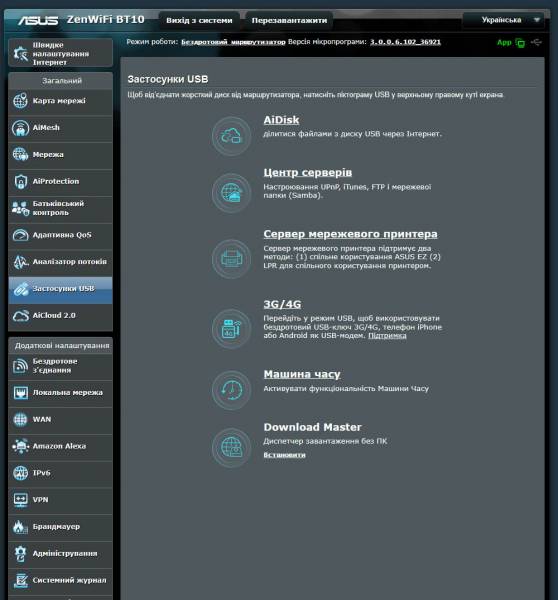This screenshot has width=558, height=600.
Task: Click the network printer server round icon
Action: click(231, 259)
